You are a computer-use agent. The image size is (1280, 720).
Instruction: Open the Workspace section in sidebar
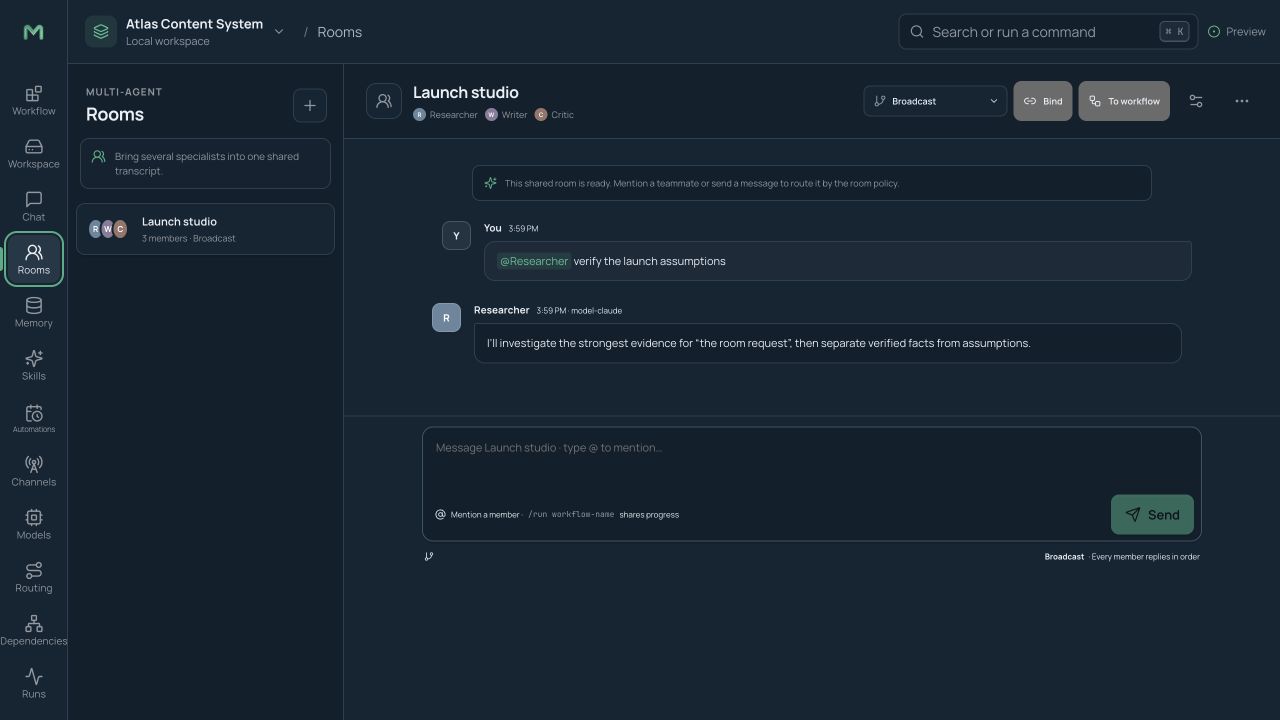33,153
